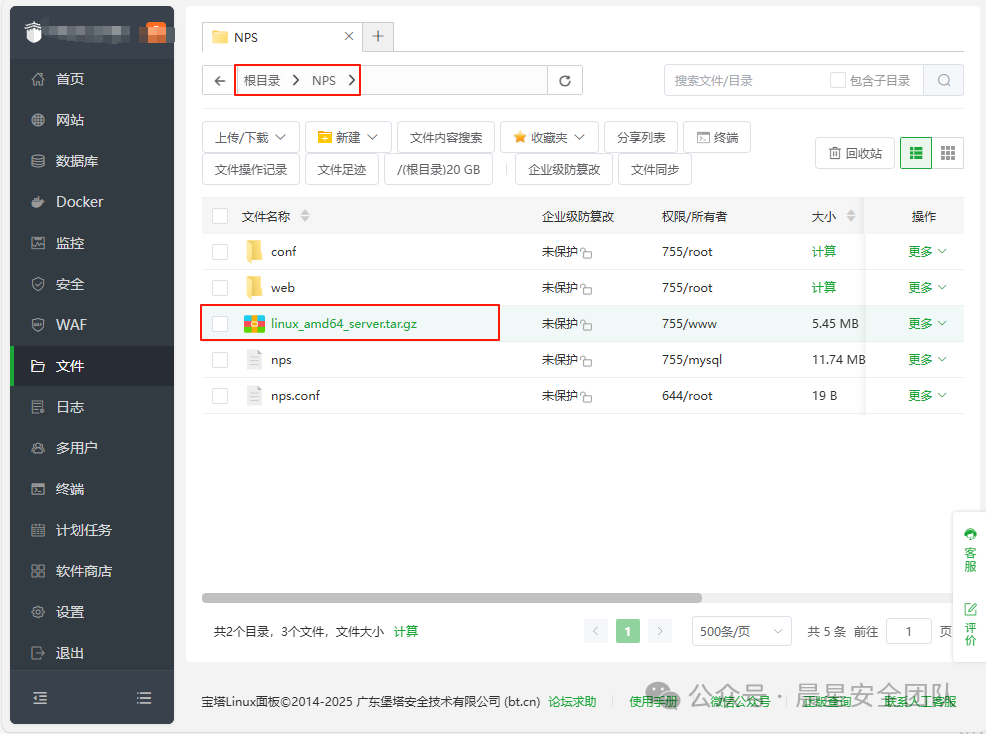
Task: Expand the Upload/Download dropdown
Action: pos(250,137)
